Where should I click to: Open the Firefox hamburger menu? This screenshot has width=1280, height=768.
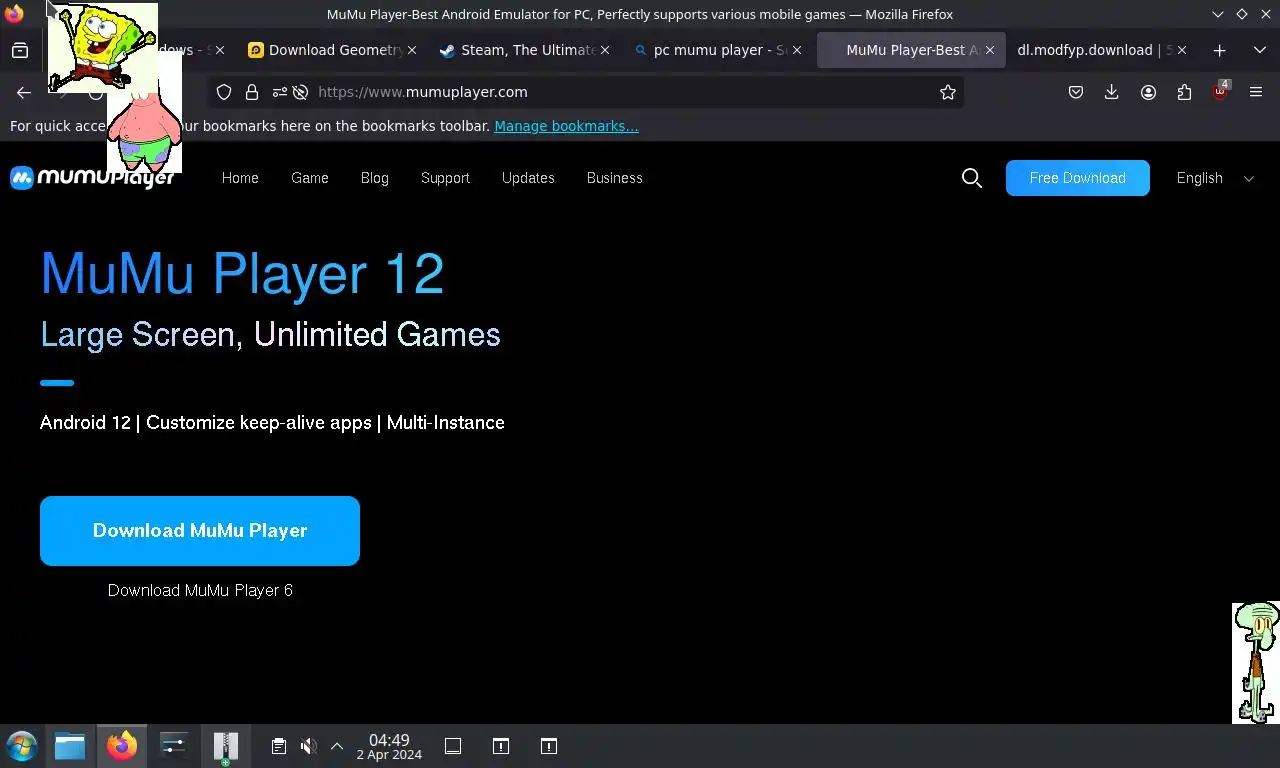tap(1256, 92)
